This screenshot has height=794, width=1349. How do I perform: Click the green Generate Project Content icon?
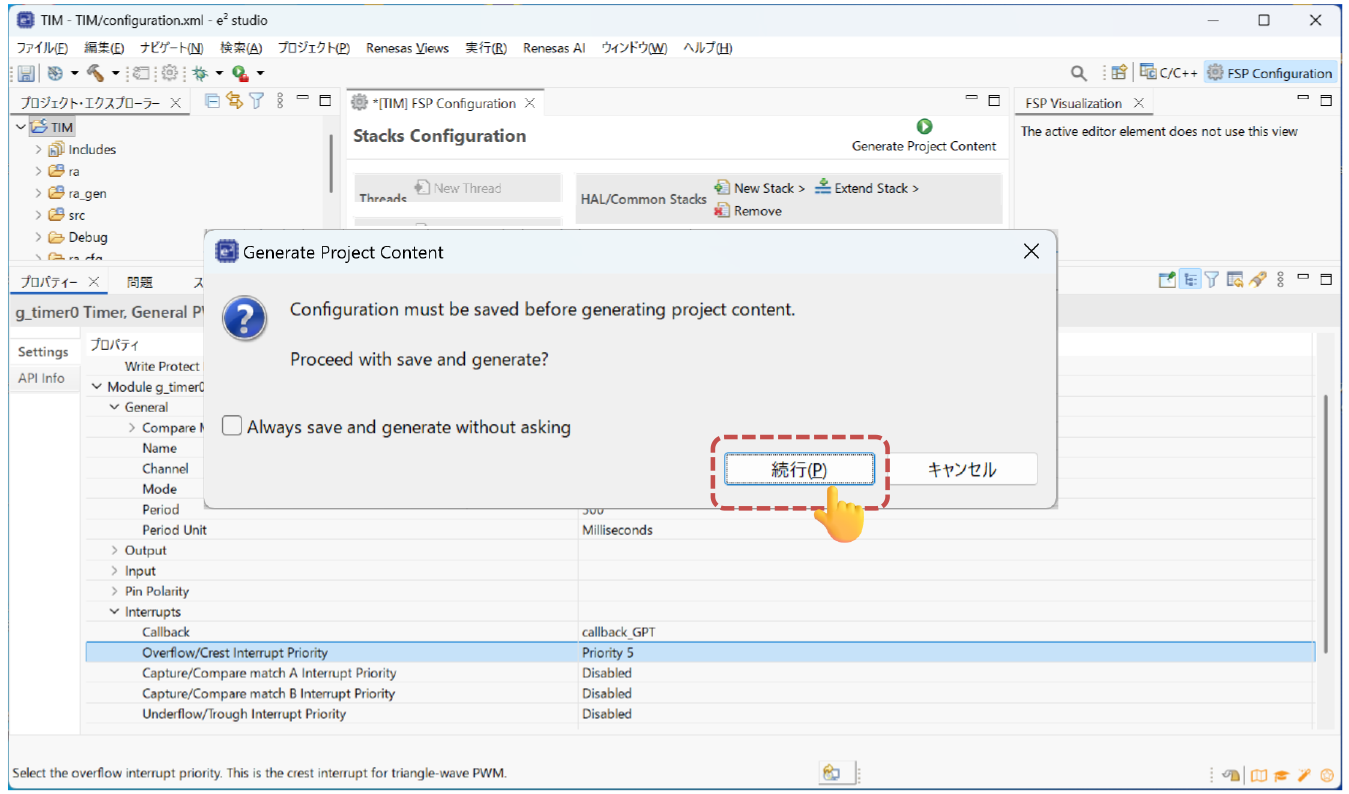tap(924, 126)
